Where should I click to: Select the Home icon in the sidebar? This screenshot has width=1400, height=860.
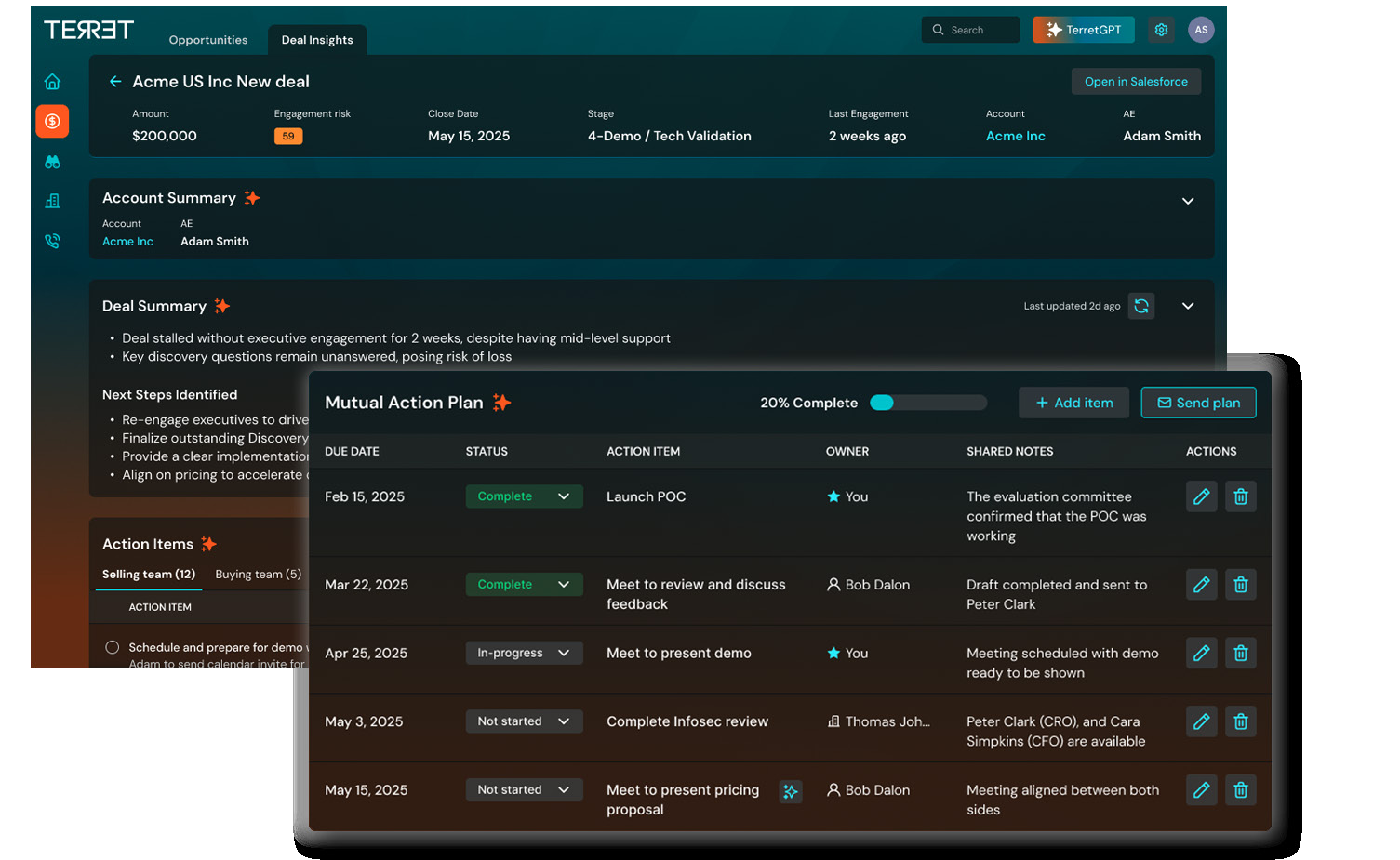click(x=52, y=82)
